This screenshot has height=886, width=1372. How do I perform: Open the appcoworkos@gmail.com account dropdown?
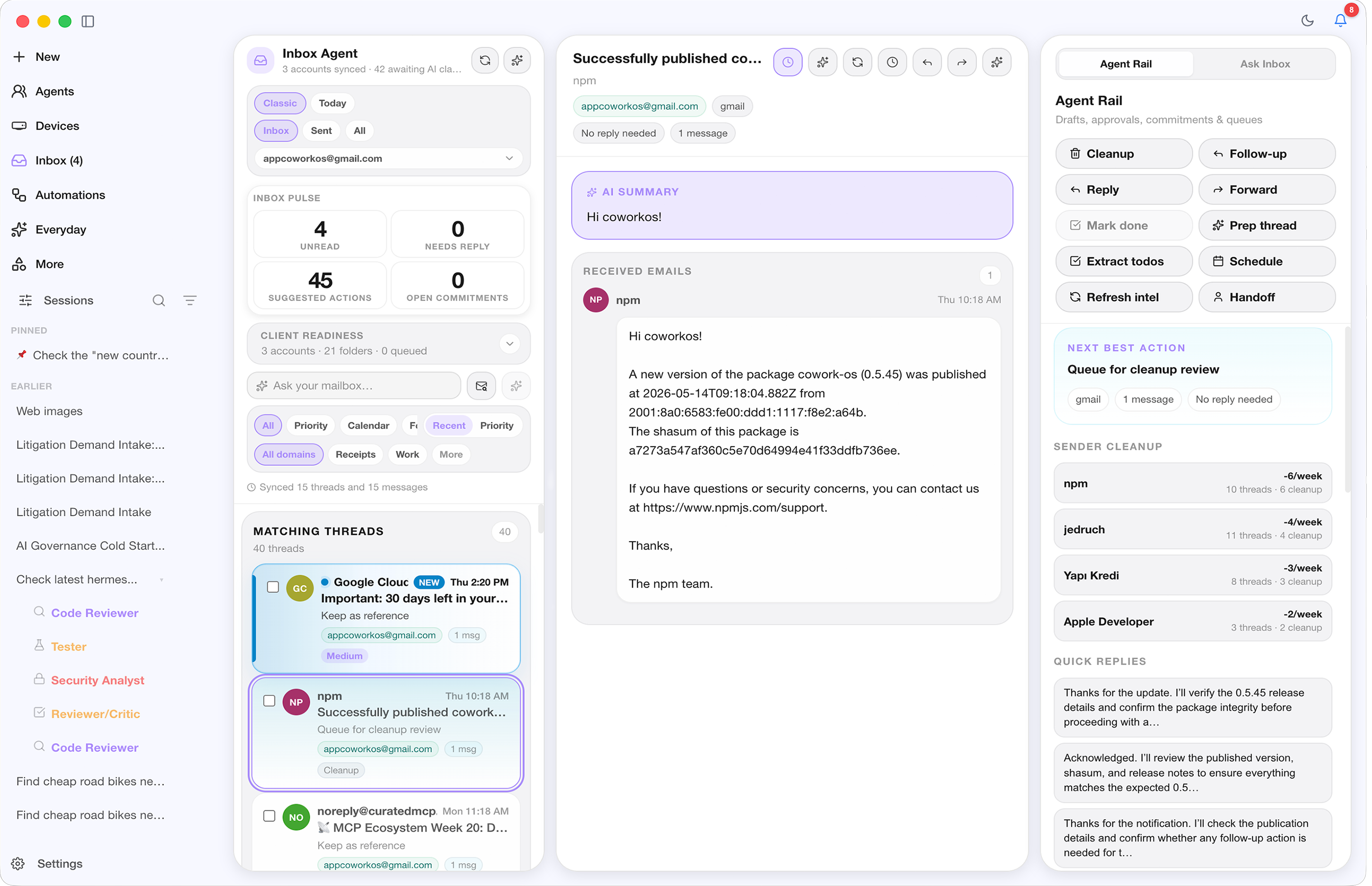388,158
